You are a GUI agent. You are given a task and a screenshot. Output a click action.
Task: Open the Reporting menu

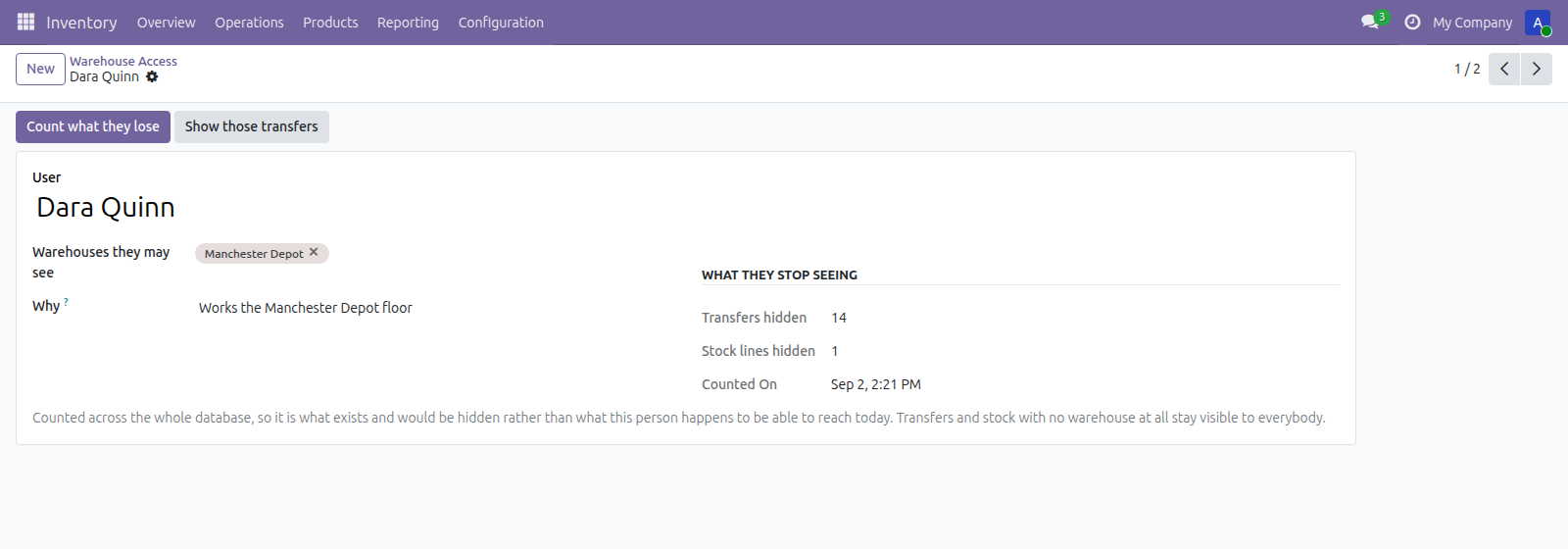pos(408,23)
